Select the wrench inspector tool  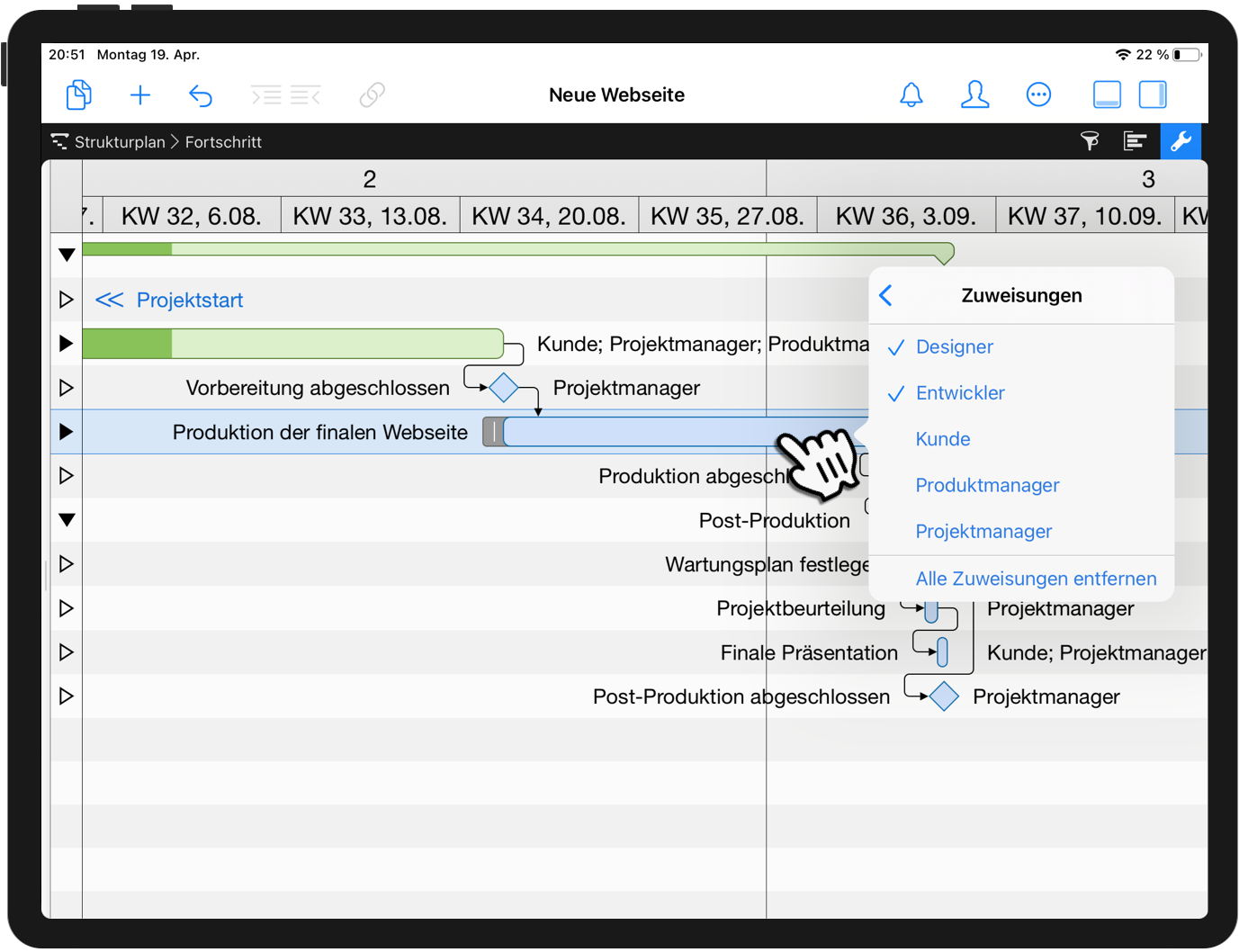click(1181, 141)
